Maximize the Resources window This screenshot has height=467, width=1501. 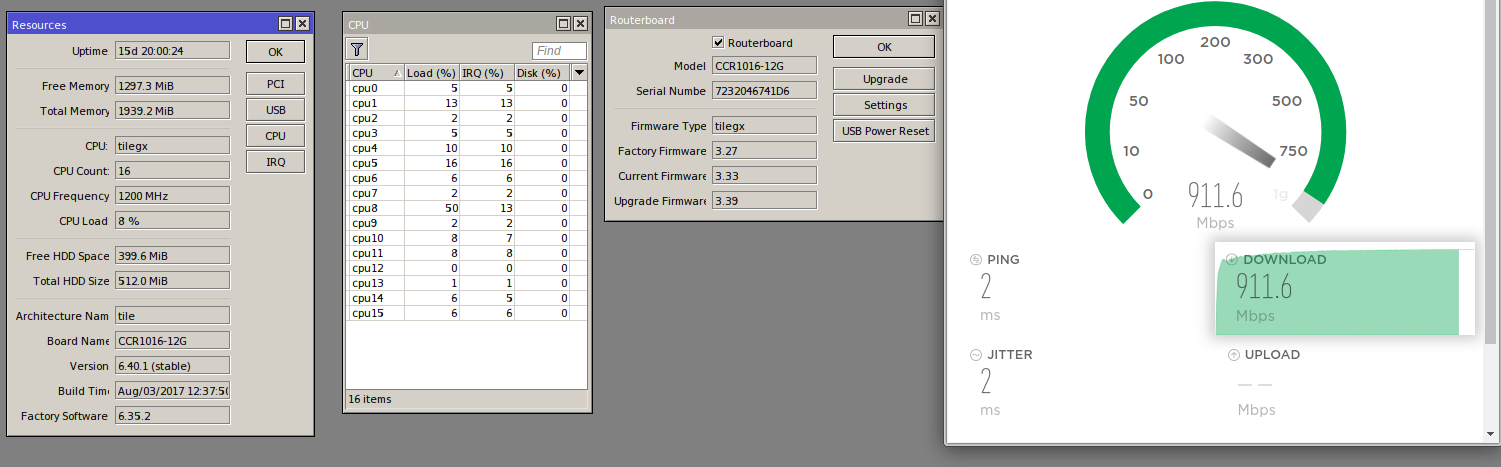(286, 23)
